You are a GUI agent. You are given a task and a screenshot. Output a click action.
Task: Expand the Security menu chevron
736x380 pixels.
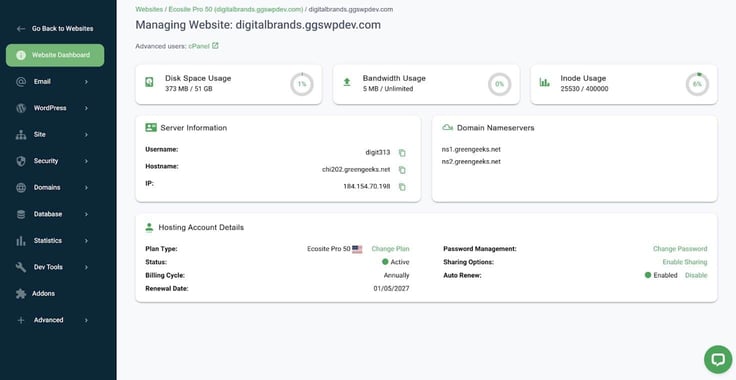pos(86,161)
